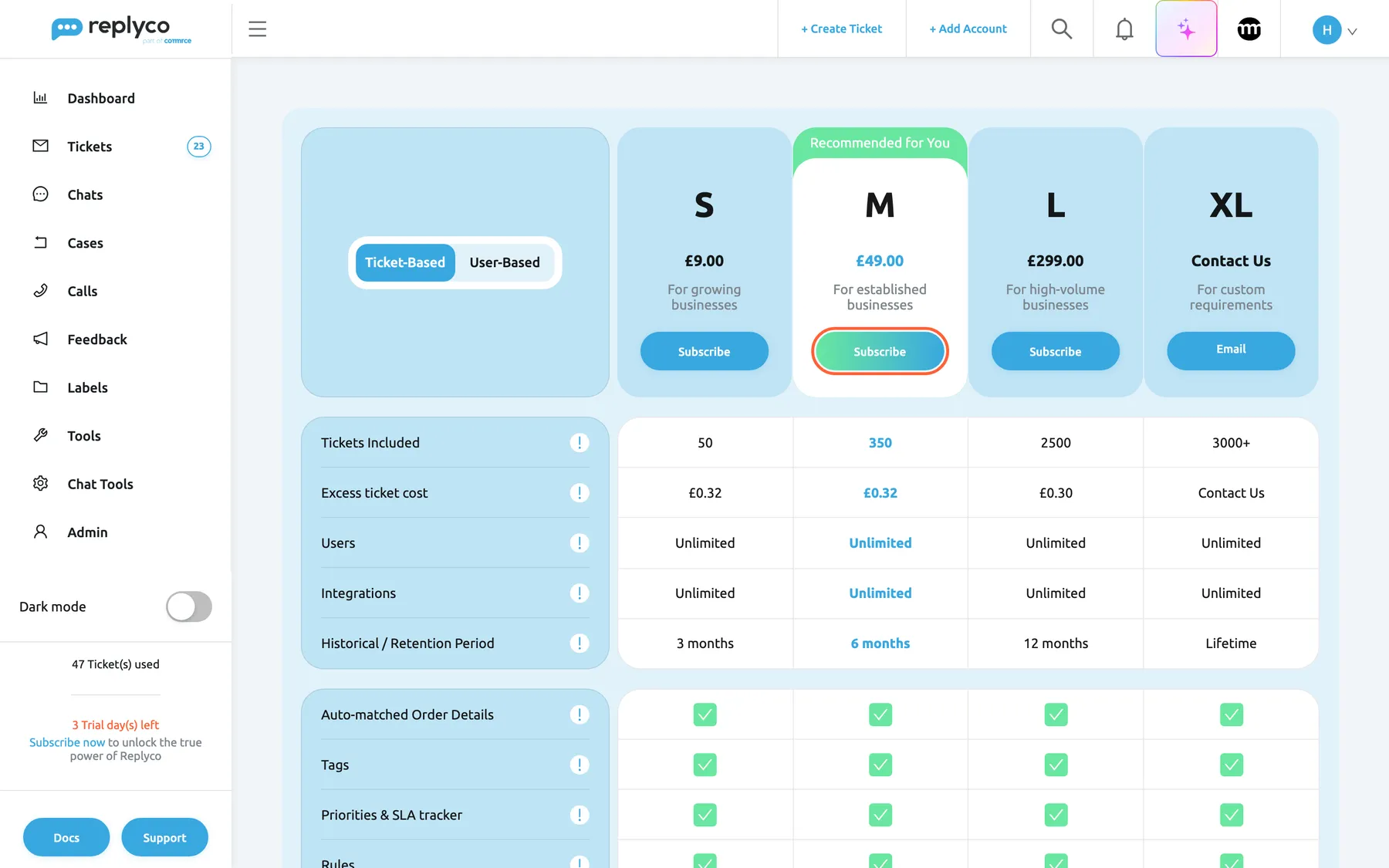The height and width of the screenshot is (868, 1389).
Task: Show info for Priorities & SLA tracker
Action: tap(580, 815)
